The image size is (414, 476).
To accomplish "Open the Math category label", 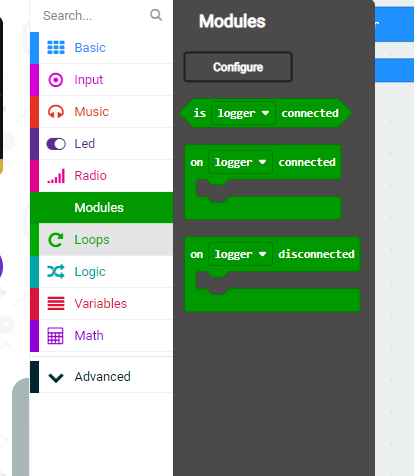I will [x=89, y=336].
